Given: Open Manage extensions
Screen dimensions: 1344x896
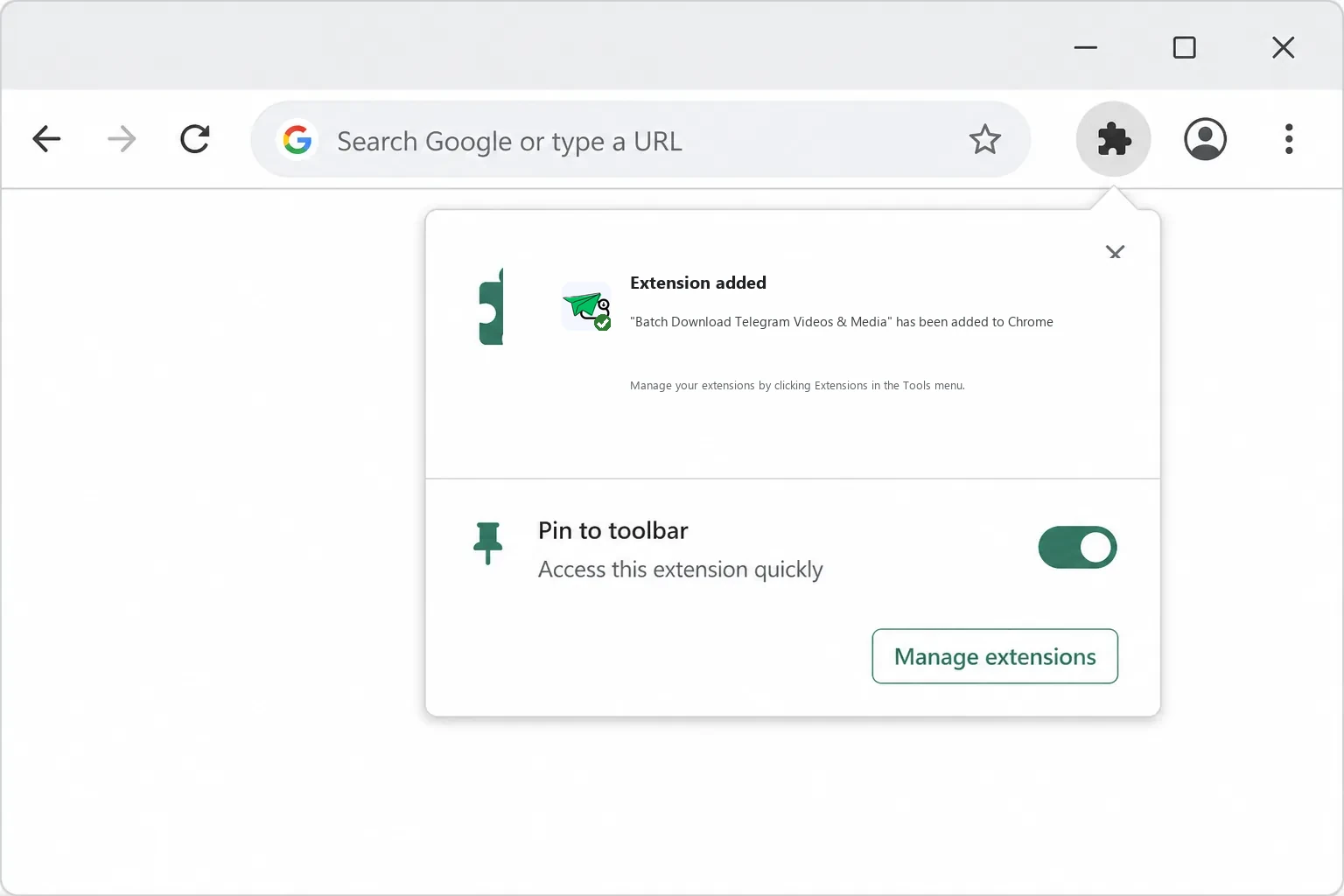Looking at the screenshot, I should [995, 656].
